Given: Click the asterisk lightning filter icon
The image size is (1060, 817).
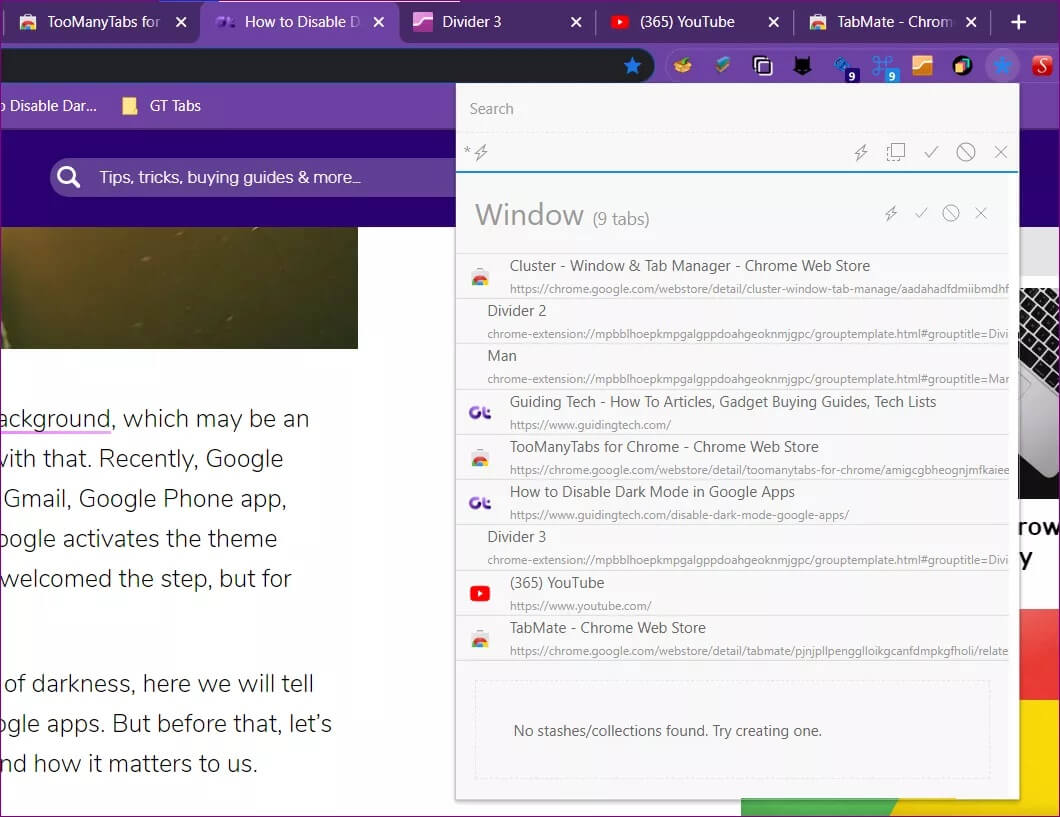Looking at the screenshot, I should [477, 152].
